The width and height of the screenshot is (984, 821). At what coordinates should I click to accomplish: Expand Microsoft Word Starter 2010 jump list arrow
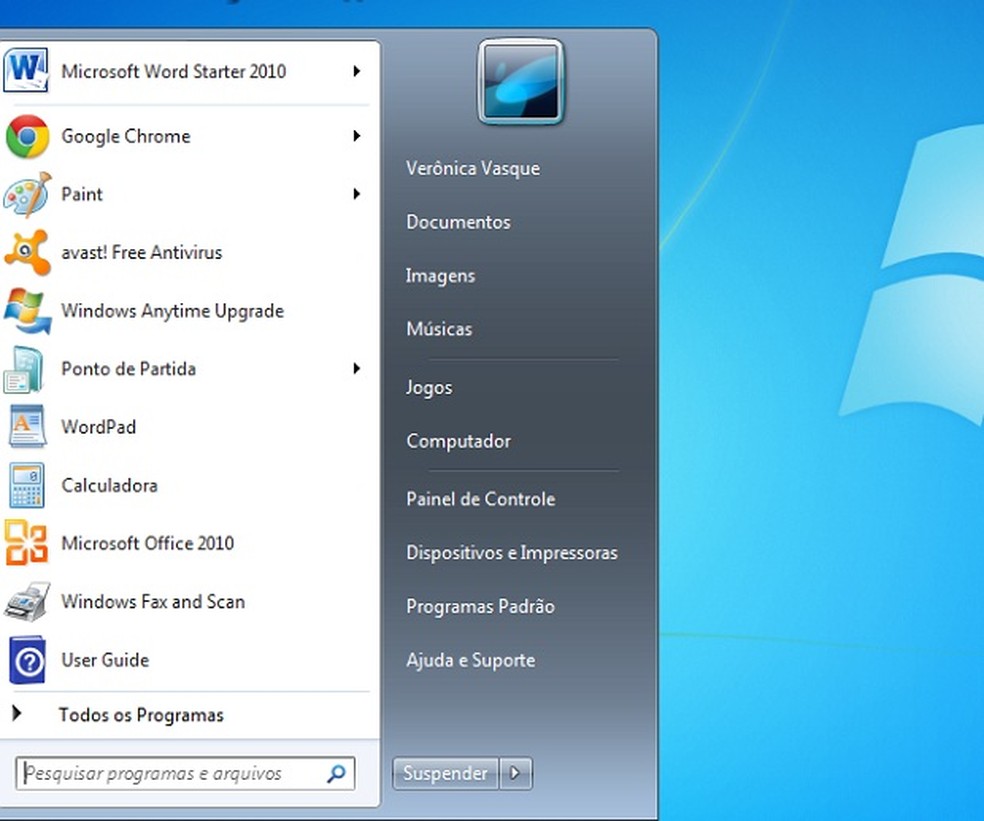356,71
